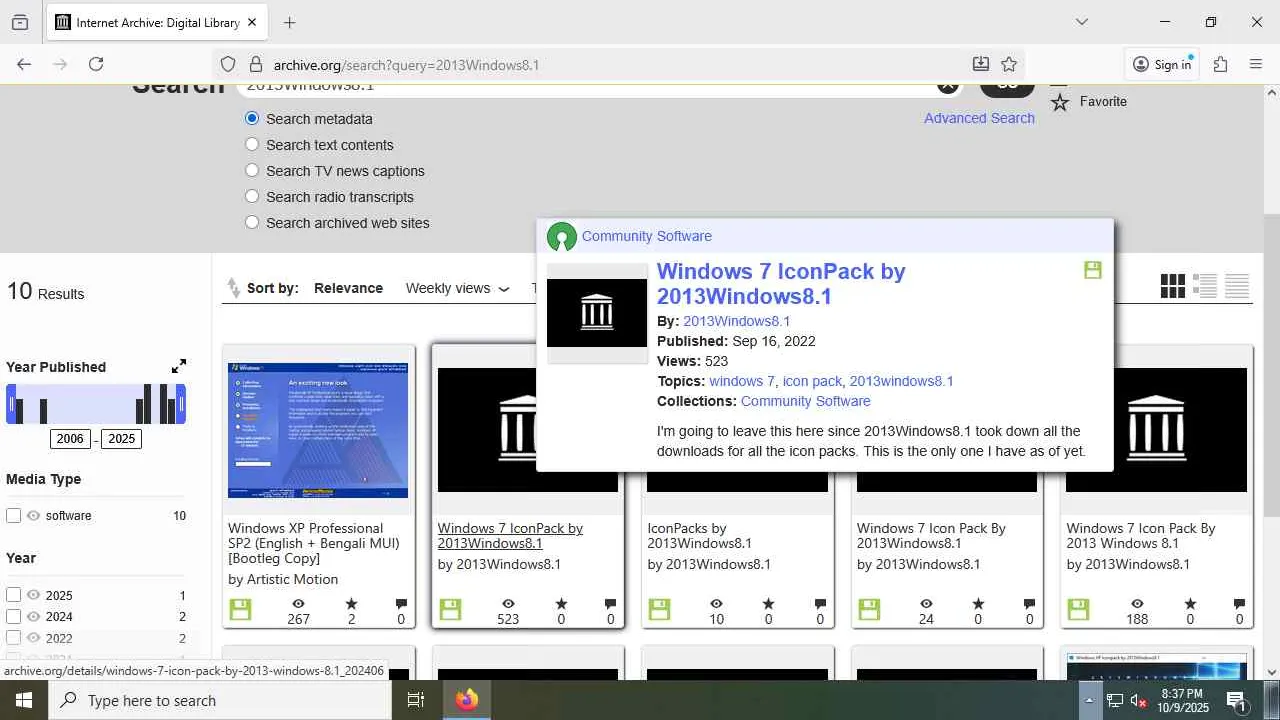The width and height of the screenshot is (1280, 720).
Task: Open the Advanced Search link
Action: (979, 118)
